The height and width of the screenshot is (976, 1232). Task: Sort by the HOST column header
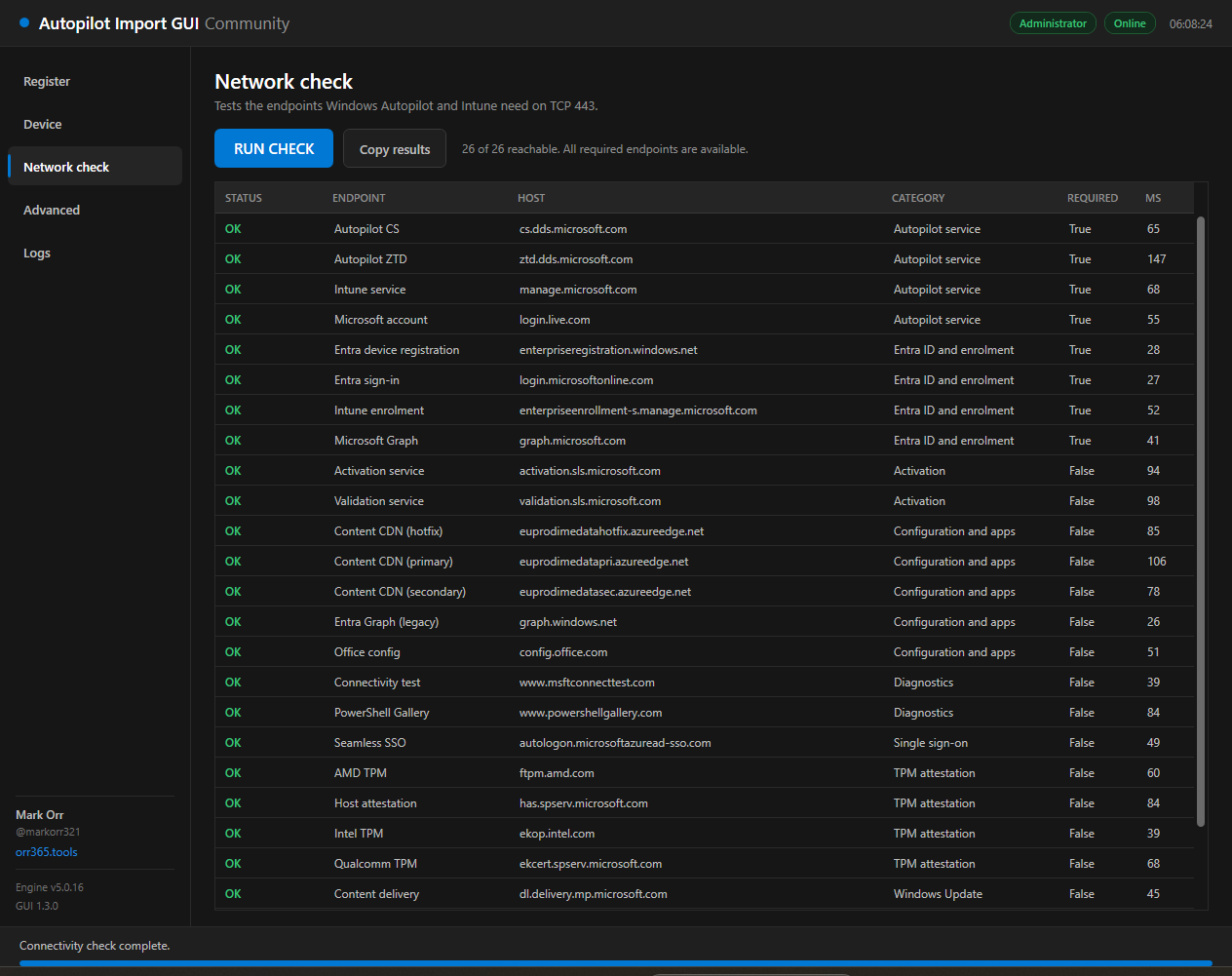(531, 198)
